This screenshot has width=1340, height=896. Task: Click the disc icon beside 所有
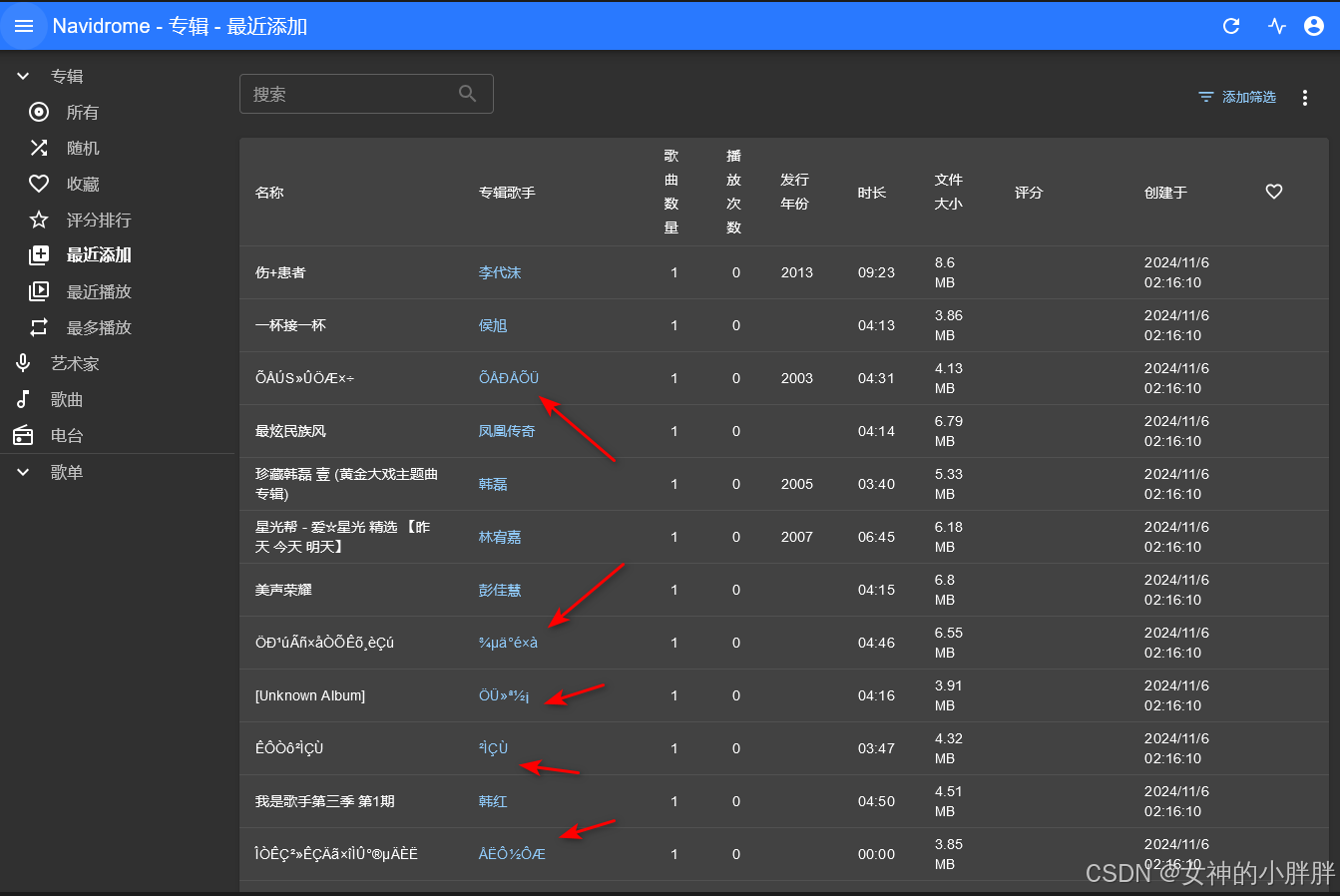(39, 112)
